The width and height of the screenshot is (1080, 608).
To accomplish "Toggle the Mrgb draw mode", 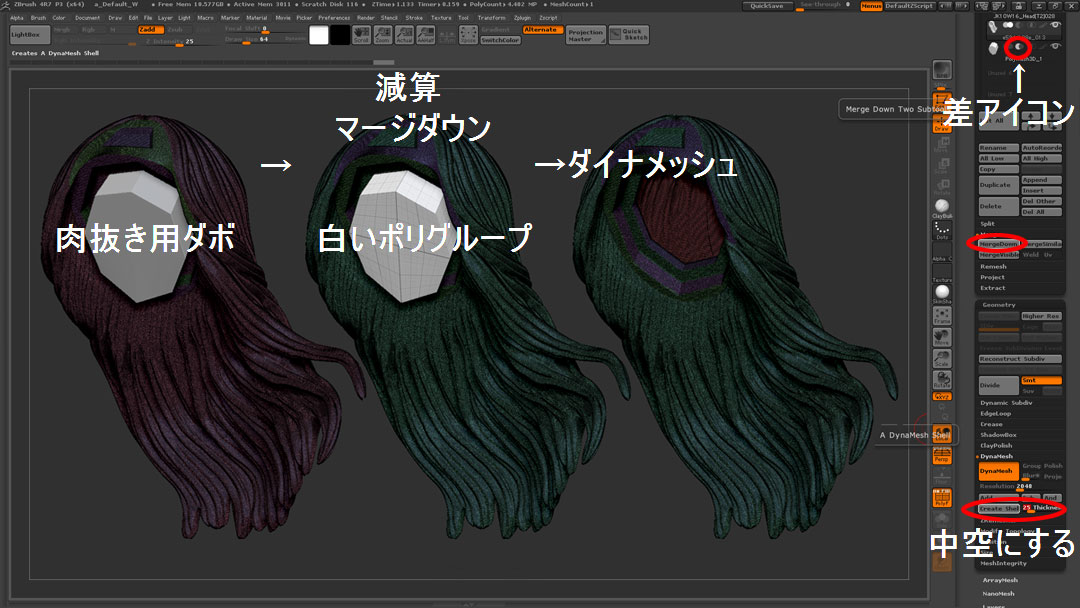I will click(x=65, y=30).
